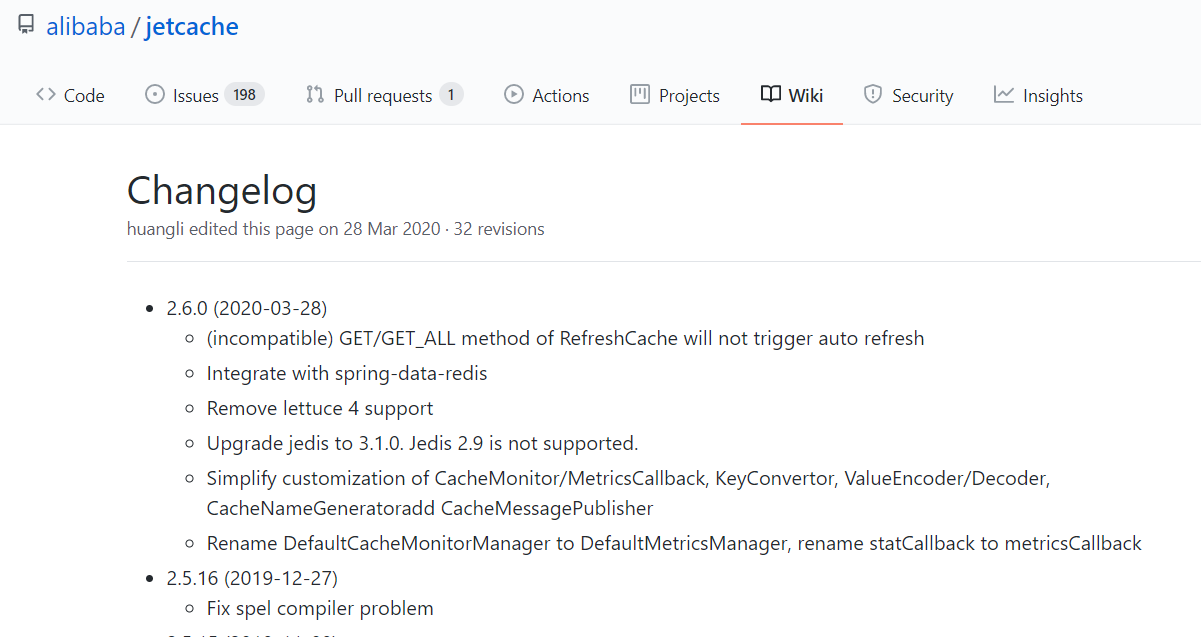Select the Projects tab label
Image resolution: width=1201 pixels, height=637 pixels.
point(689,96)
